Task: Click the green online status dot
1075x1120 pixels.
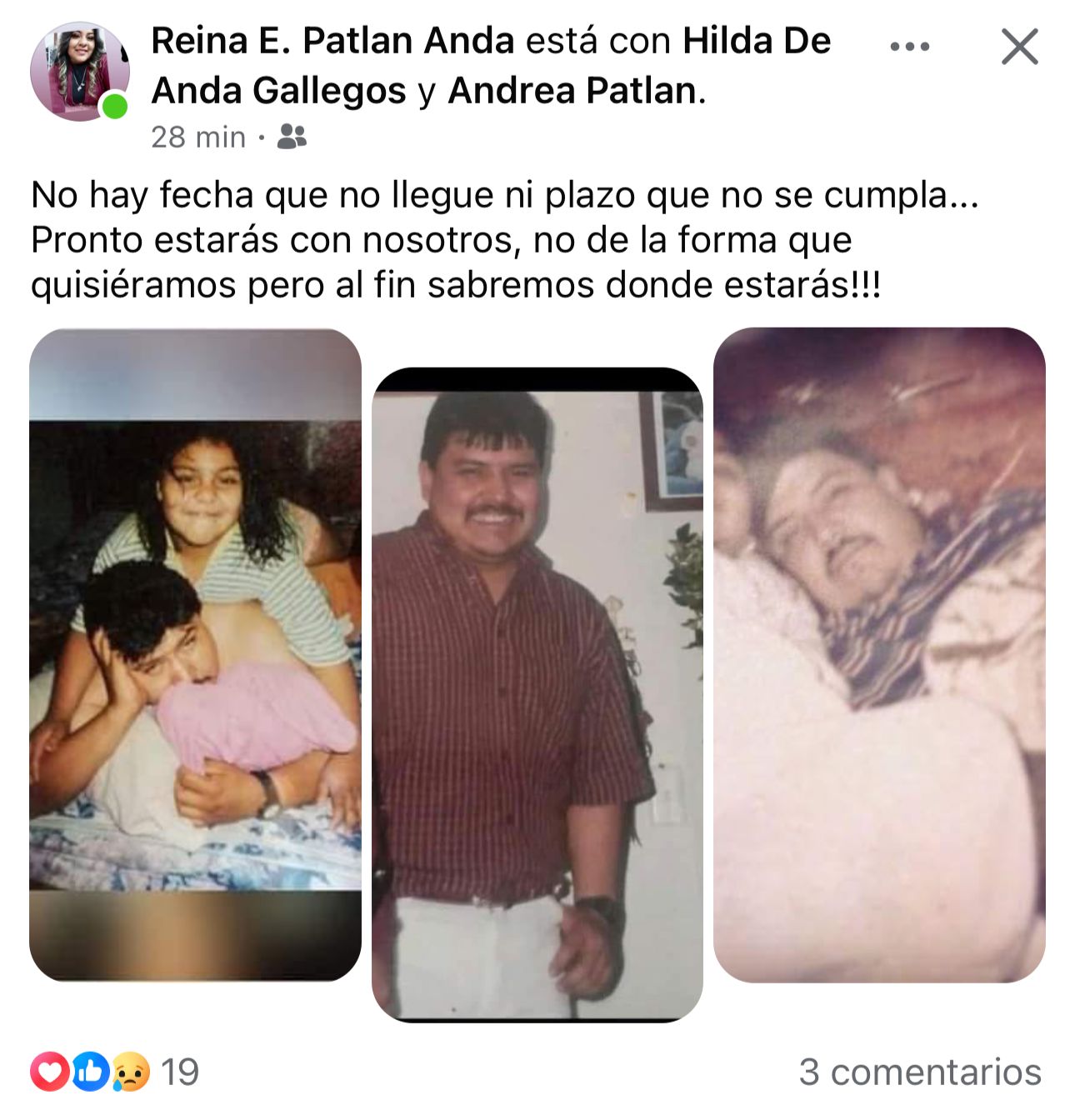Action: click(x=115, y=107)
